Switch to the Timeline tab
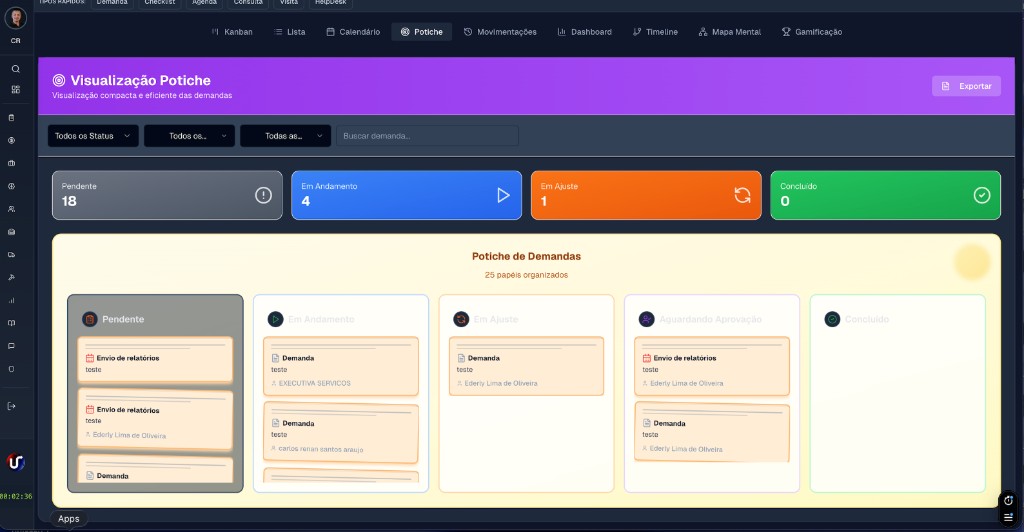Viewport: 1024px width, 532px height. 656,32
